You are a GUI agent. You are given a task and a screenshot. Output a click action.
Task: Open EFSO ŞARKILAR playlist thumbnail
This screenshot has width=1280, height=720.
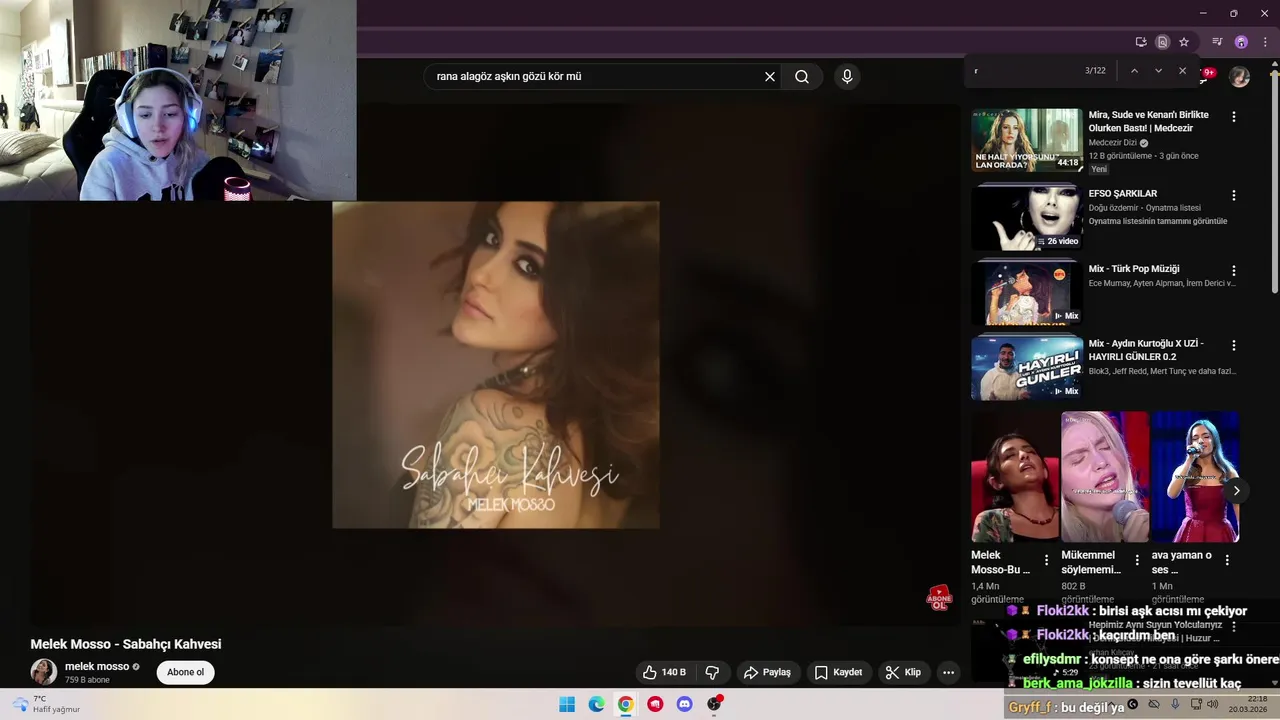(1027, 217)
